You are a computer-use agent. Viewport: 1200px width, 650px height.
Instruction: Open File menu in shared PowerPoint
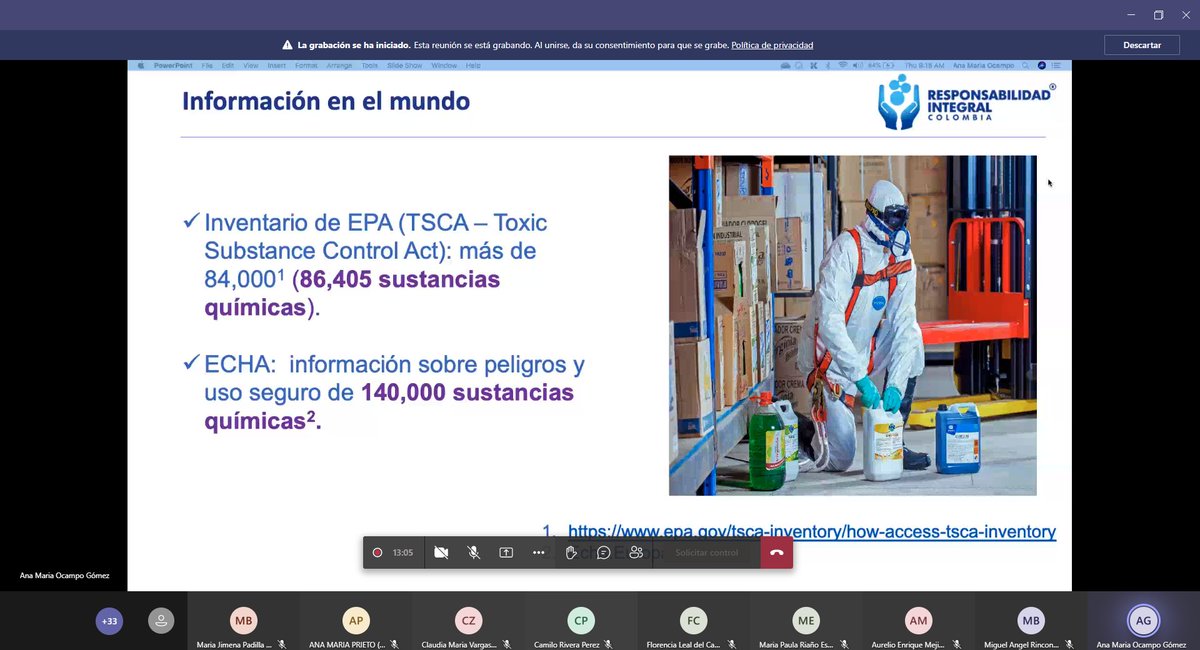[207, 65]
